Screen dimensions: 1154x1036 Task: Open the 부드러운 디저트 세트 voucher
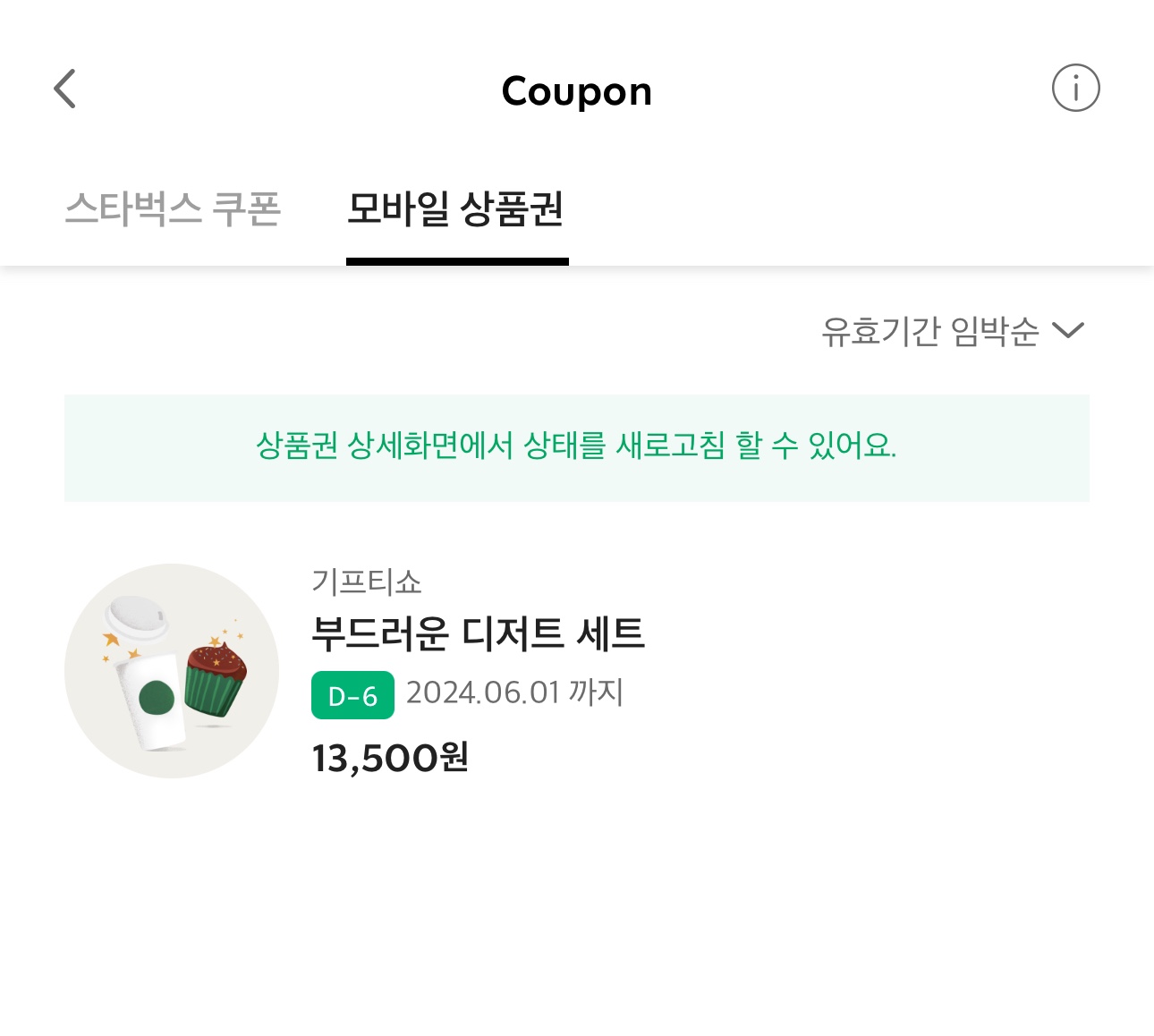point(478,633)
